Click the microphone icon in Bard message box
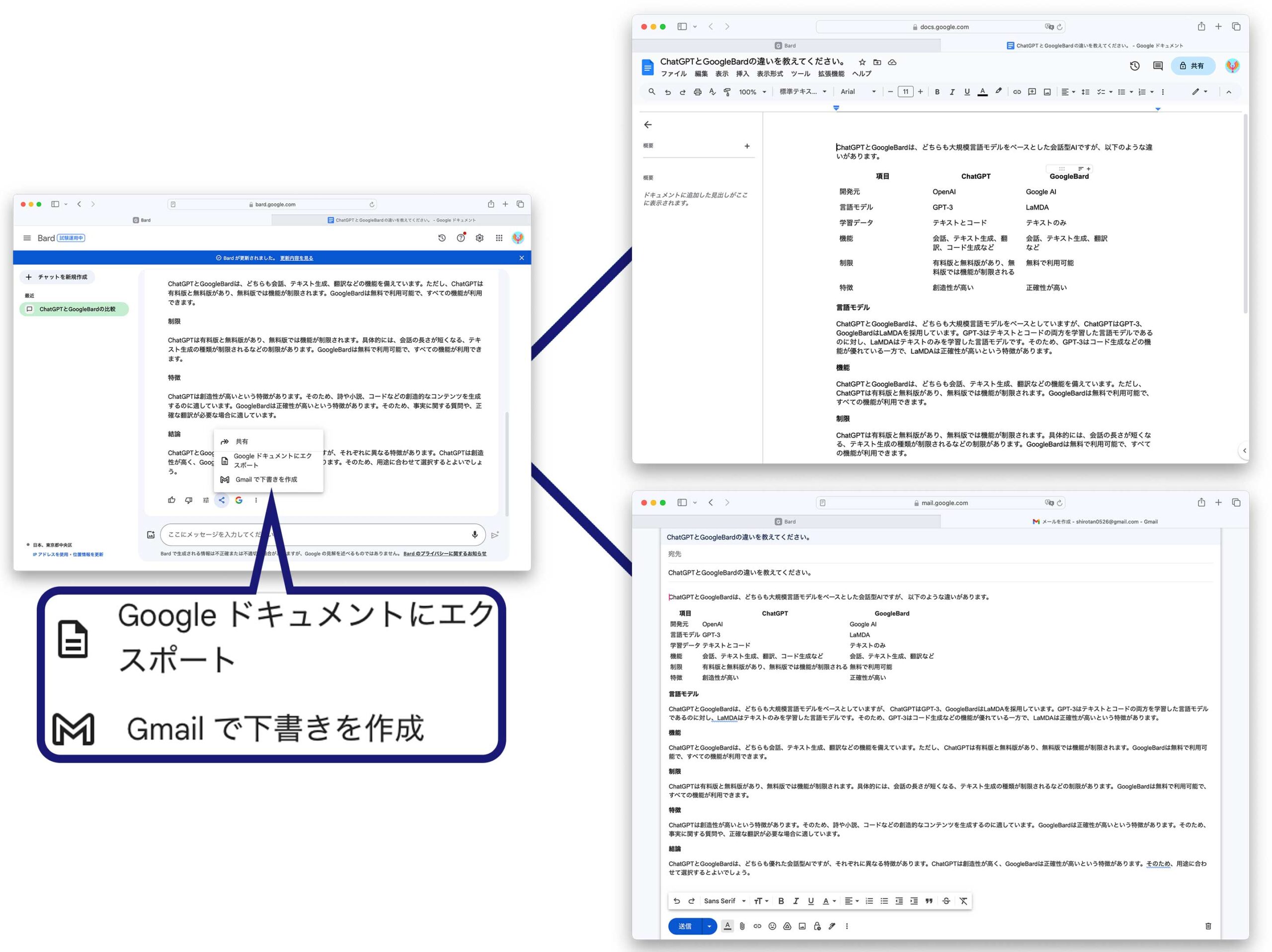This screenshot has height=952, width=1272. [475, 535]
